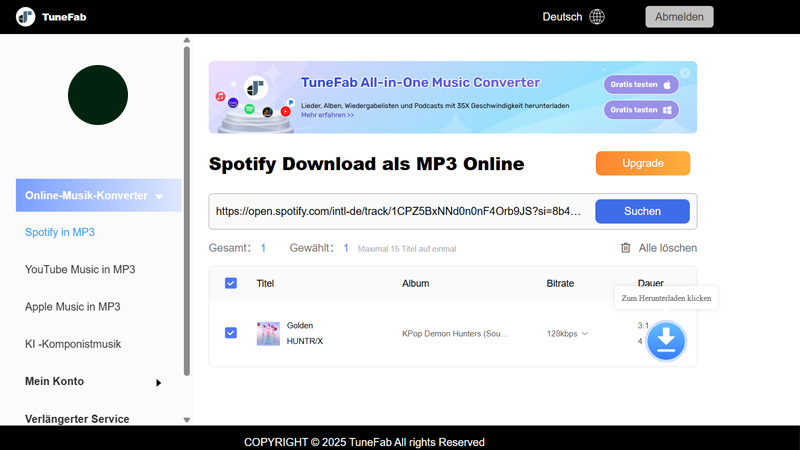
Task: Click the Suchen button
Action: (642, 211)
